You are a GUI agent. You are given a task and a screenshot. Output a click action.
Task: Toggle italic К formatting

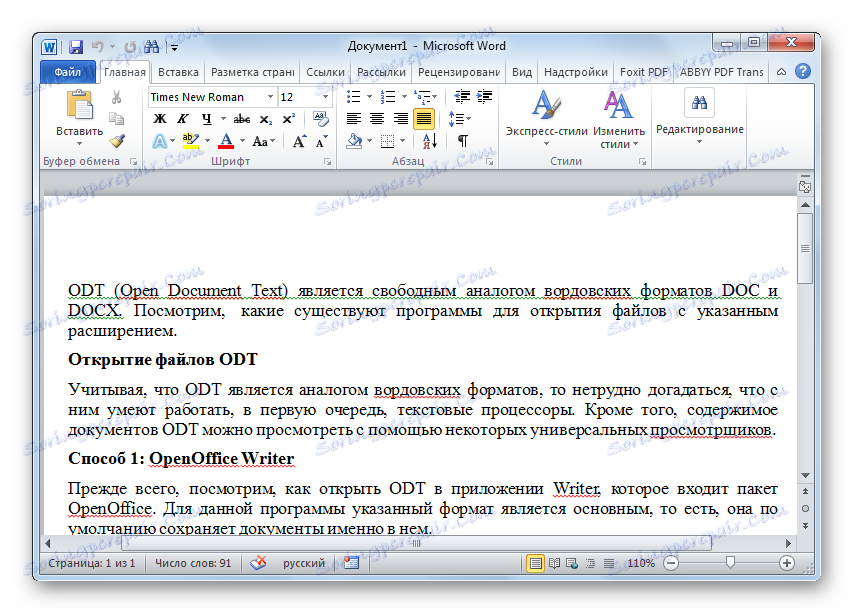tap(183, 119)
